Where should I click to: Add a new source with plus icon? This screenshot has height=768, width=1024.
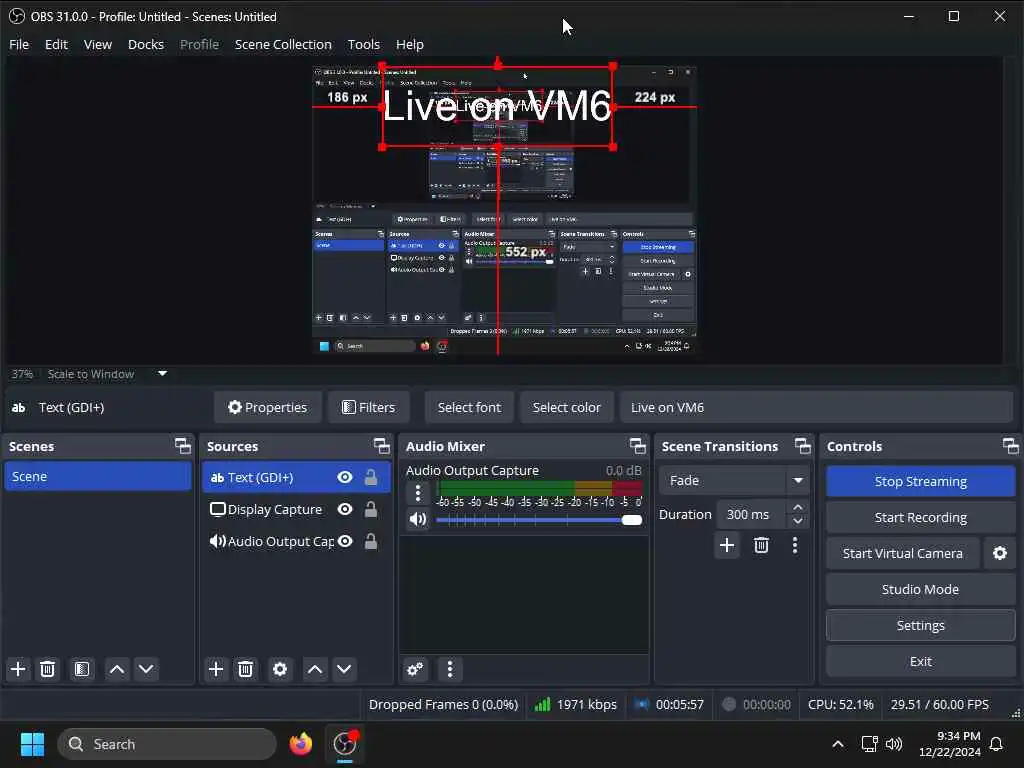(x=216, y=669)
